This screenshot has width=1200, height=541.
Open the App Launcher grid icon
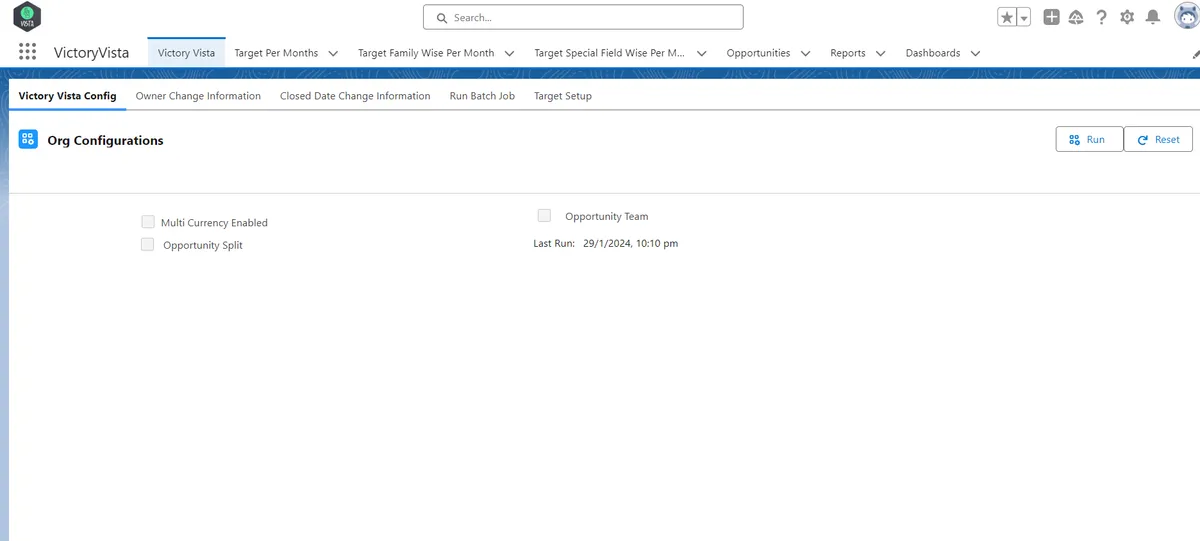[27, 53]
